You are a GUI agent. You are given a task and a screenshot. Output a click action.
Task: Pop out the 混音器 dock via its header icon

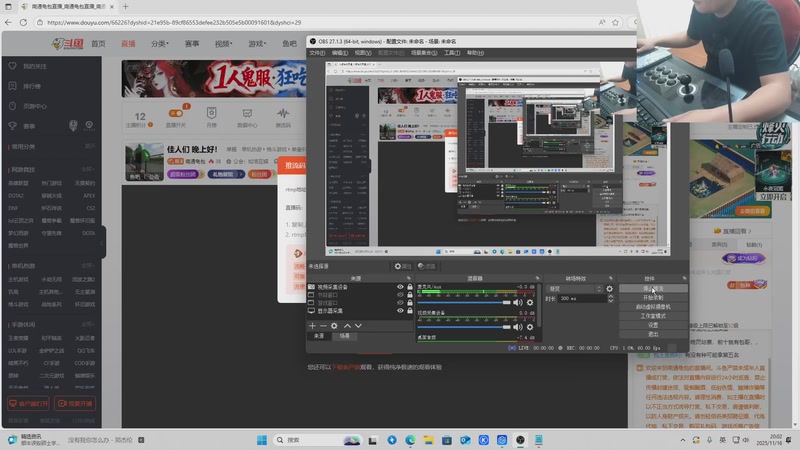tap(537, 278)
